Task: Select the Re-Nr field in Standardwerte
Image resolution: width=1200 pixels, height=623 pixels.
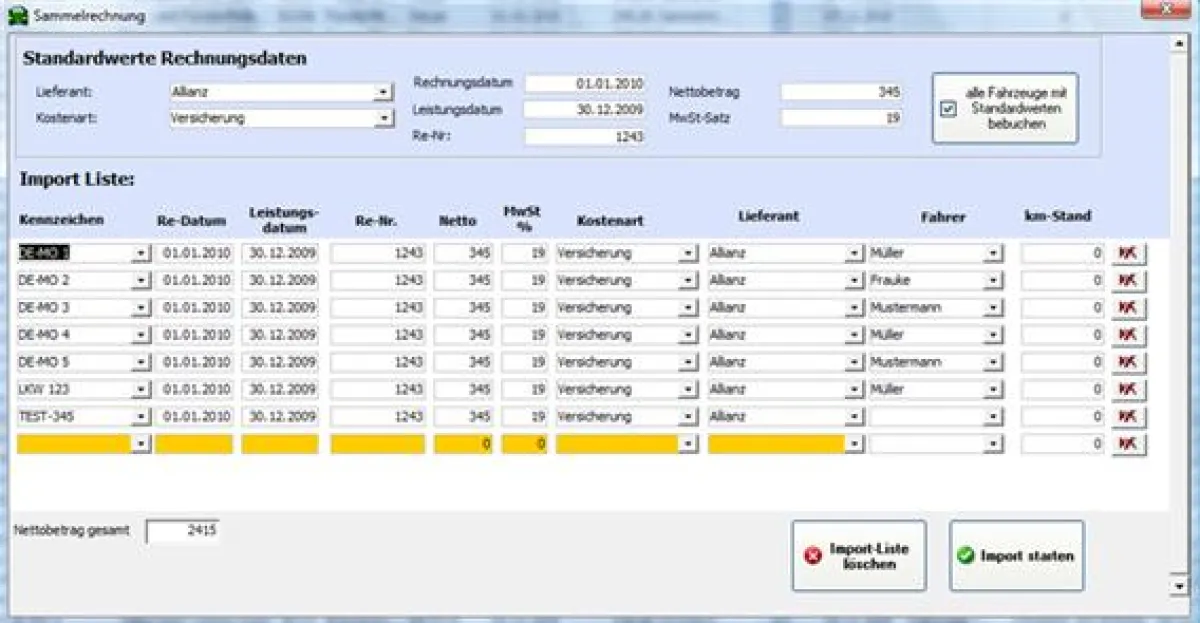Action: pos(585,137)
